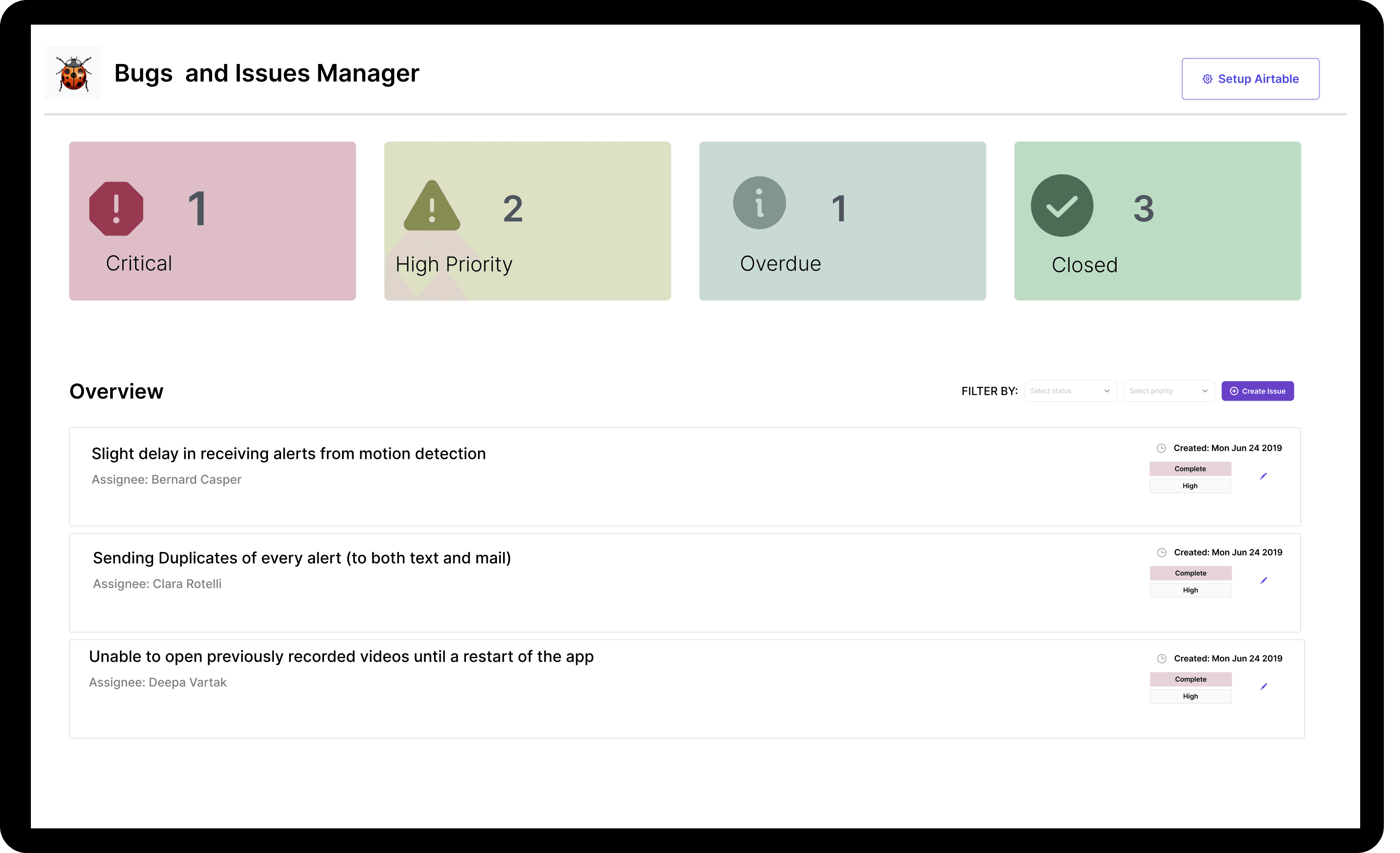Open the Select priority dropdown

tap(1168, 390)
